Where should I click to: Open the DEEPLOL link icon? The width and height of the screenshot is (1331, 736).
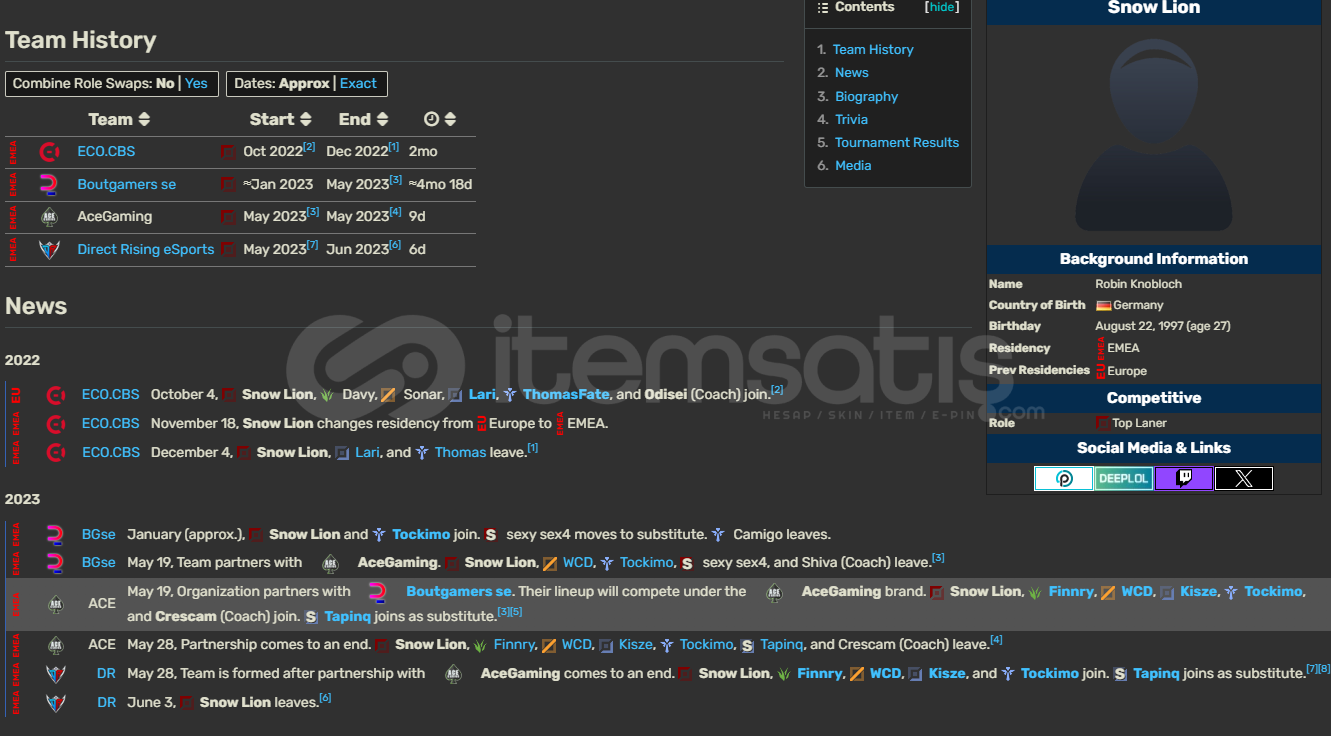click(1124, 479)
